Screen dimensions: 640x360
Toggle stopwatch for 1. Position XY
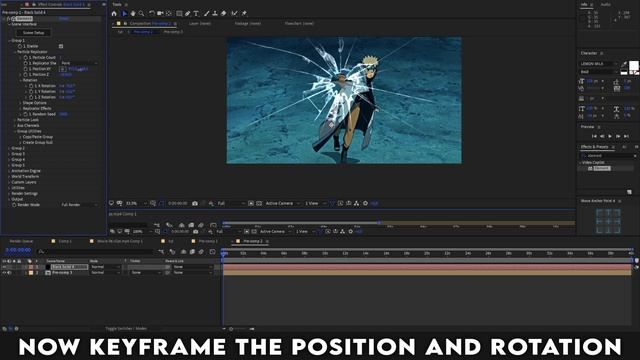(x=25, y=69)
